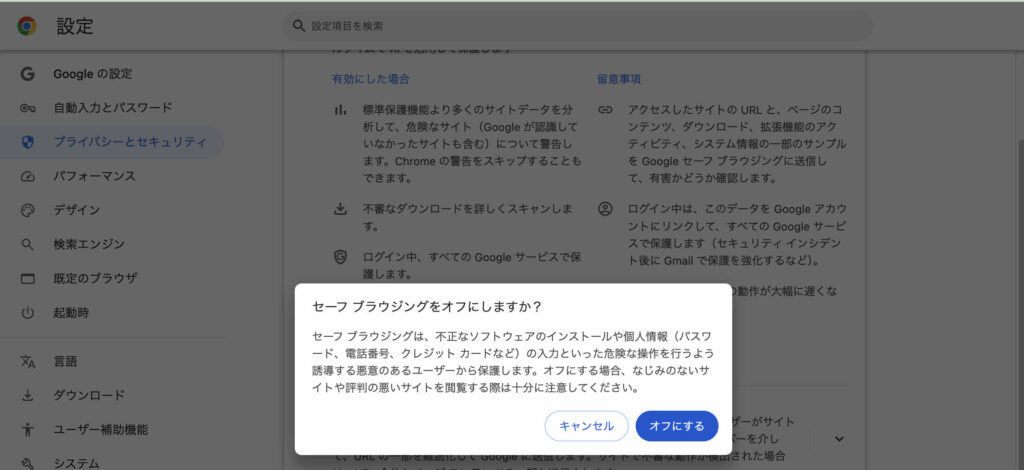1024x470 pixels.
Task: Click the Google G icon in sidebar
Action: click(27, 74)
